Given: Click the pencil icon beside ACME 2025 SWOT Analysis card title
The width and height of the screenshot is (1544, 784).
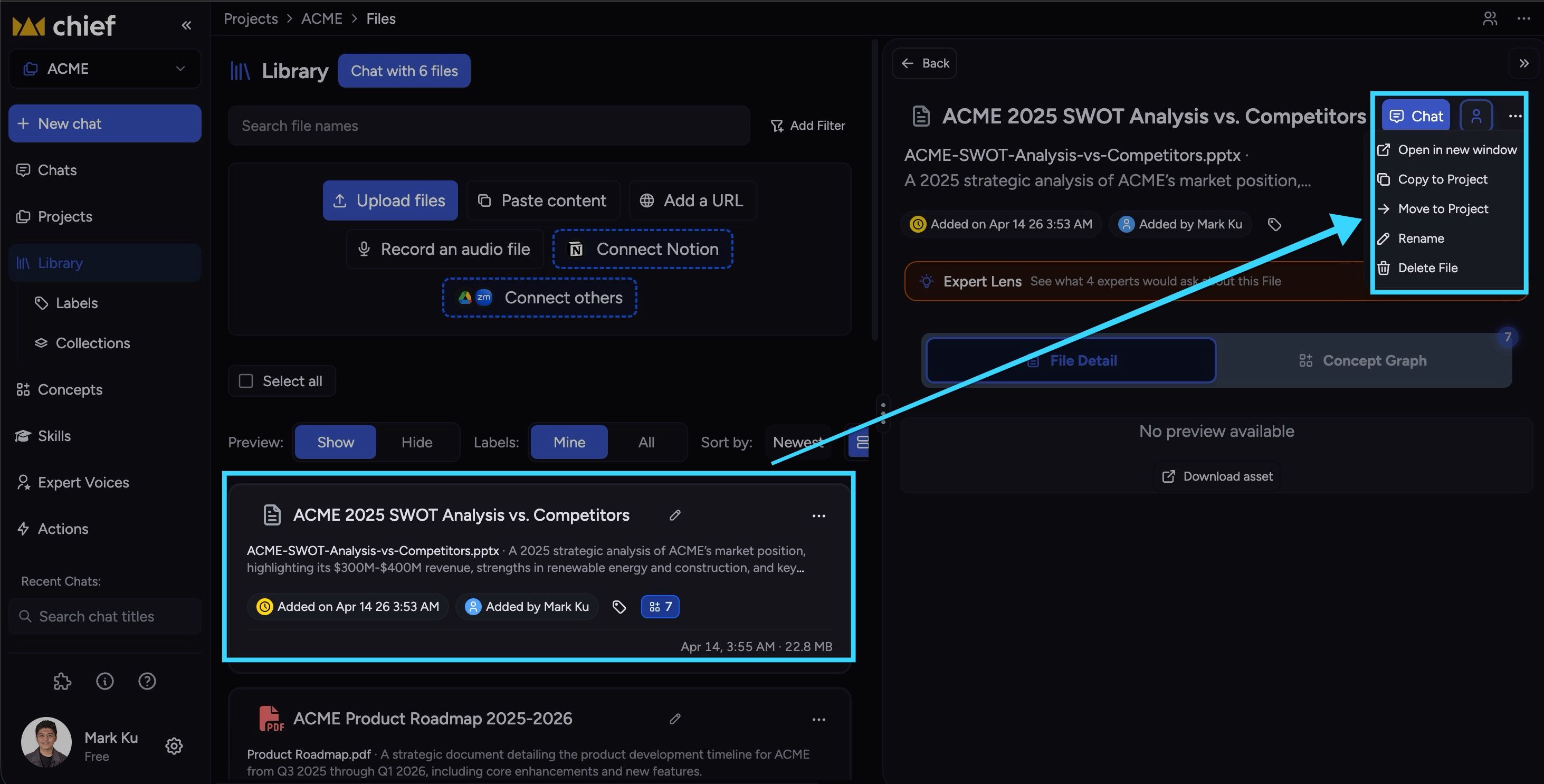Looking at the screenshot, I should (x=675, y=515).
